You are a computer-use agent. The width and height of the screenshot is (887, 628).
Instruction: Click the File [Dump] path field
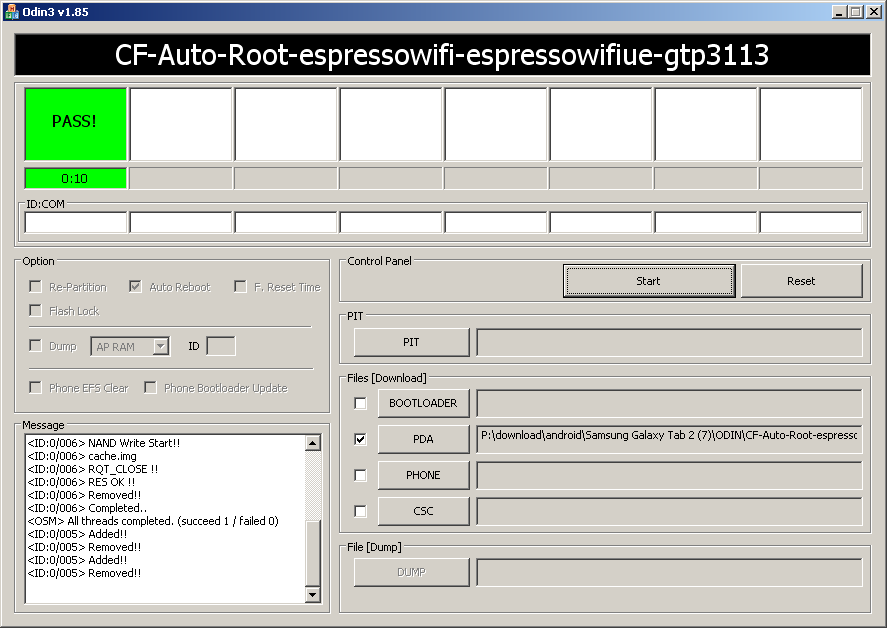coord(669,572)
